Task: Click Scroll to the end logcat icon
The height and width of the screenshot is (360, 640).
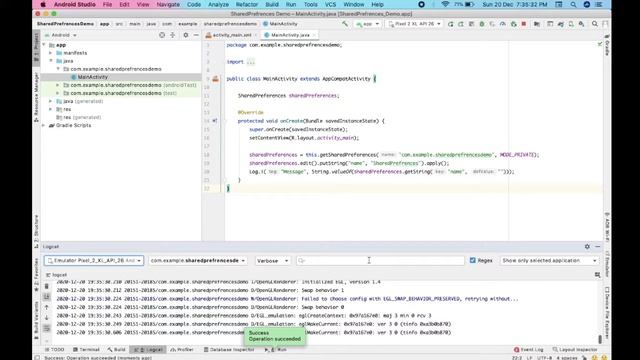Action: 47,297
